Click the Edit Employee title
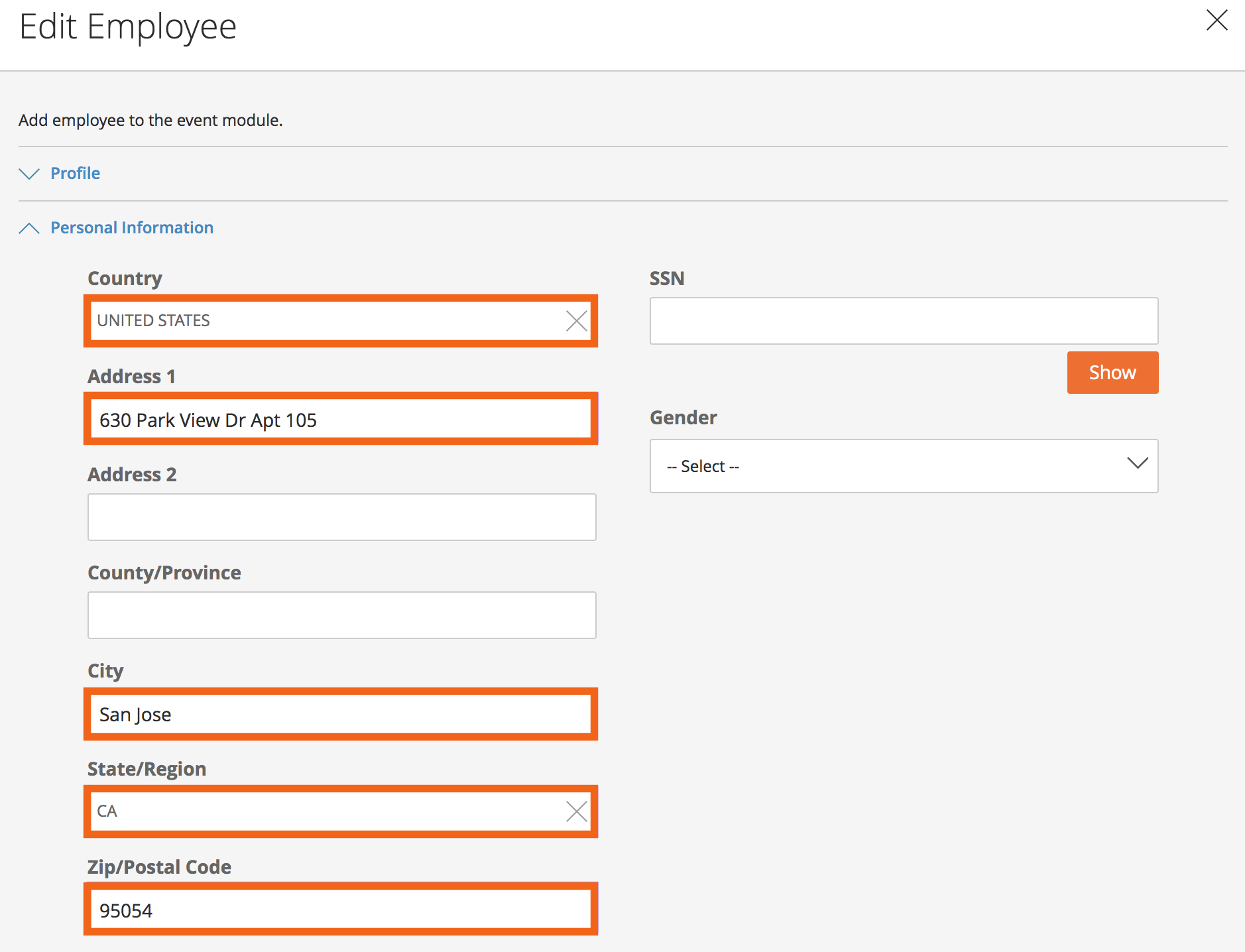Image resolution: width=1245 pixels, height=952 pixels. 128,27
